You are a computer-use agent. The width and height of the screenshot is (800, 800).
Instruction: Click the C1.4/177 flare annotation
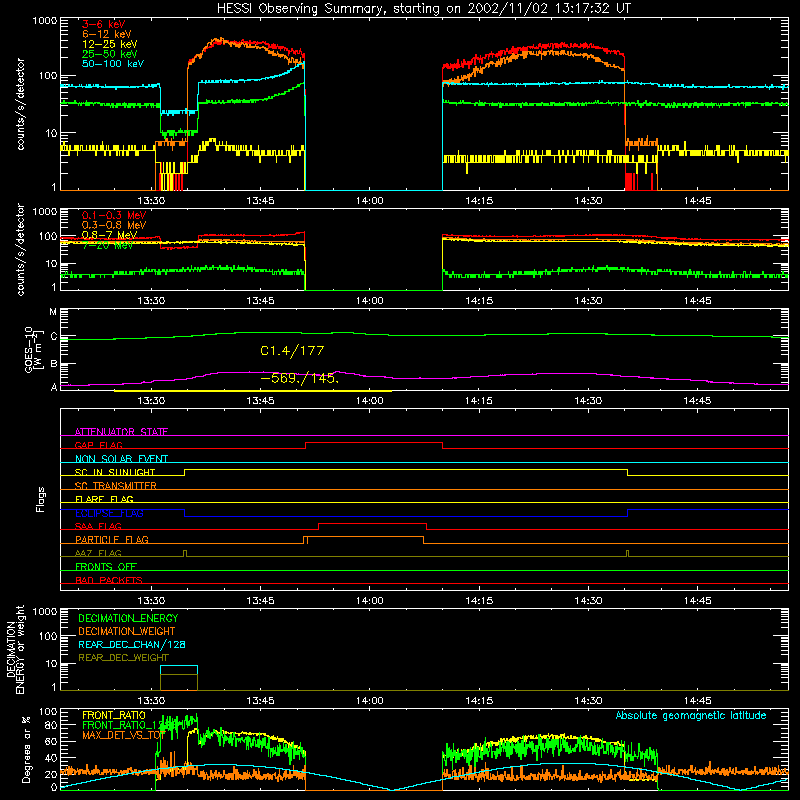[x=292, y=351]
